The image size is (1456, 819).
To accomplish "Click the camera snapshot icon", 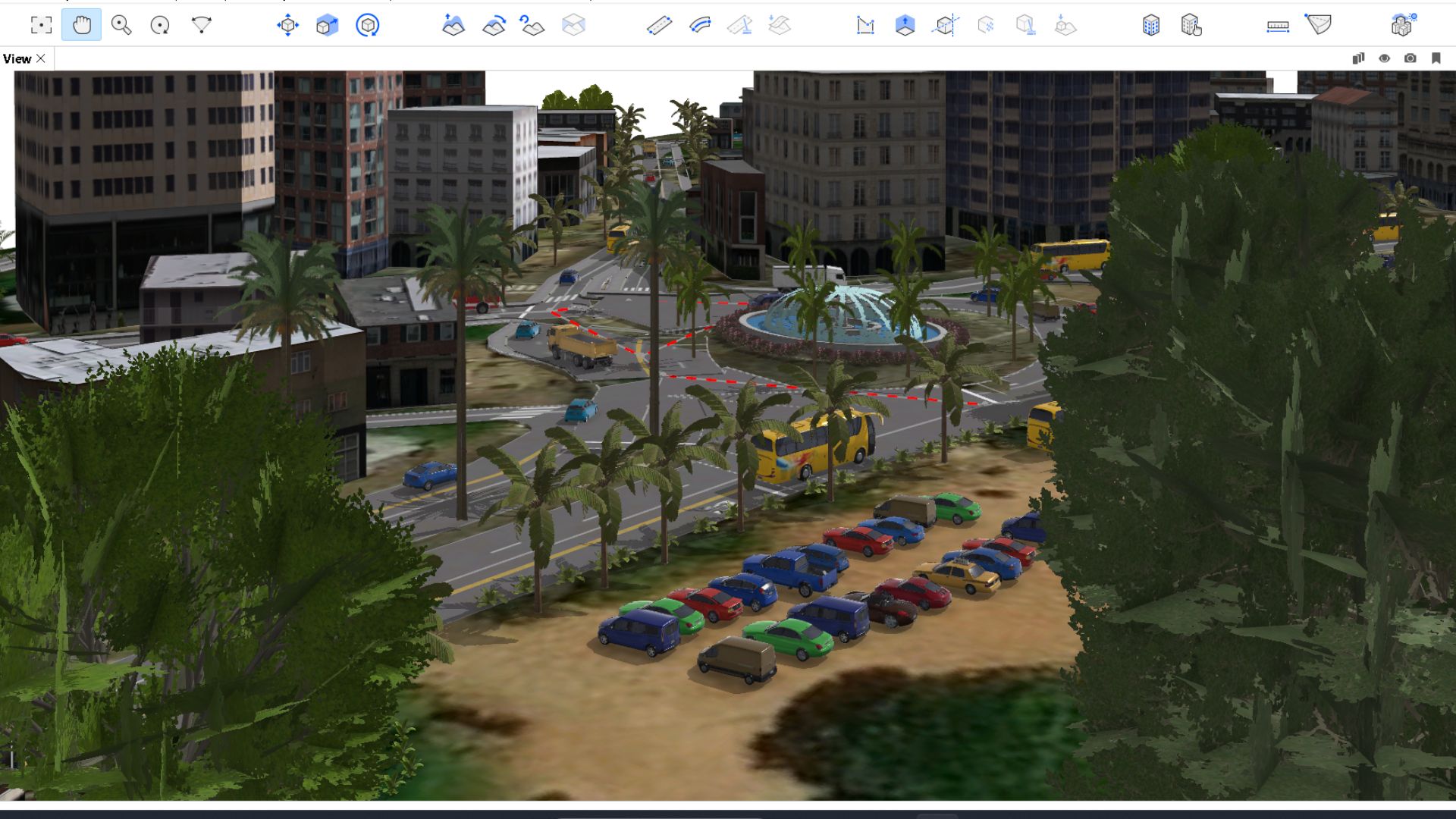I will point(1410,58).
